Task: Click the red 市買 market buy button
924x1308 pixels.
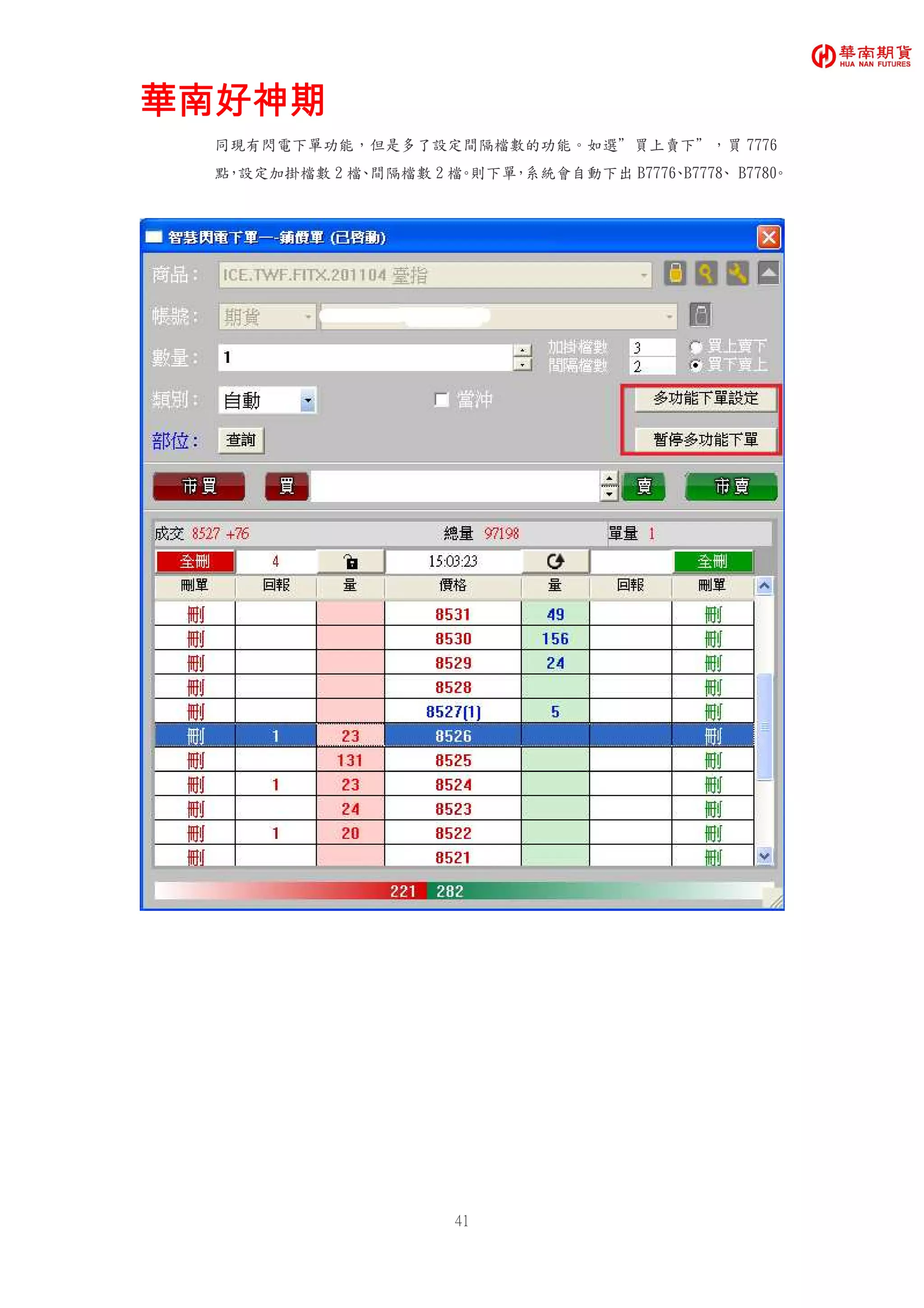Action: click(x=199, y=486)
